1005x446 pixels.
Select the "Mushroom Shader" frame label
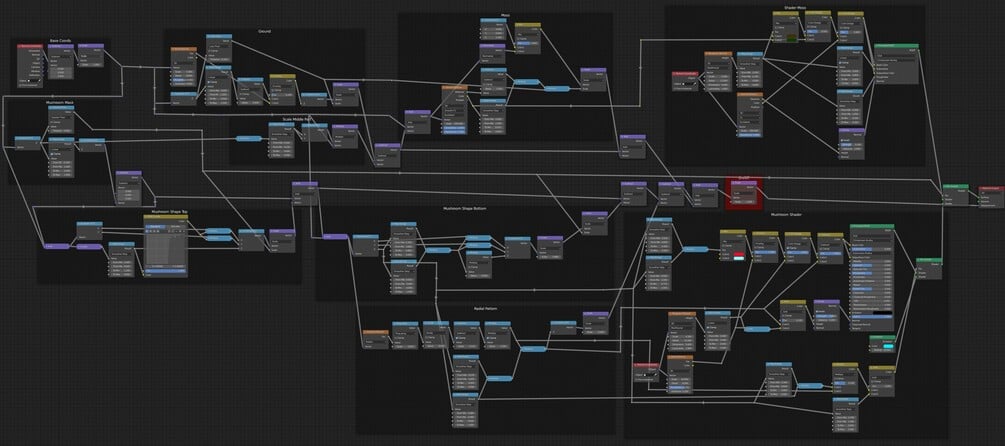point(786,215)
